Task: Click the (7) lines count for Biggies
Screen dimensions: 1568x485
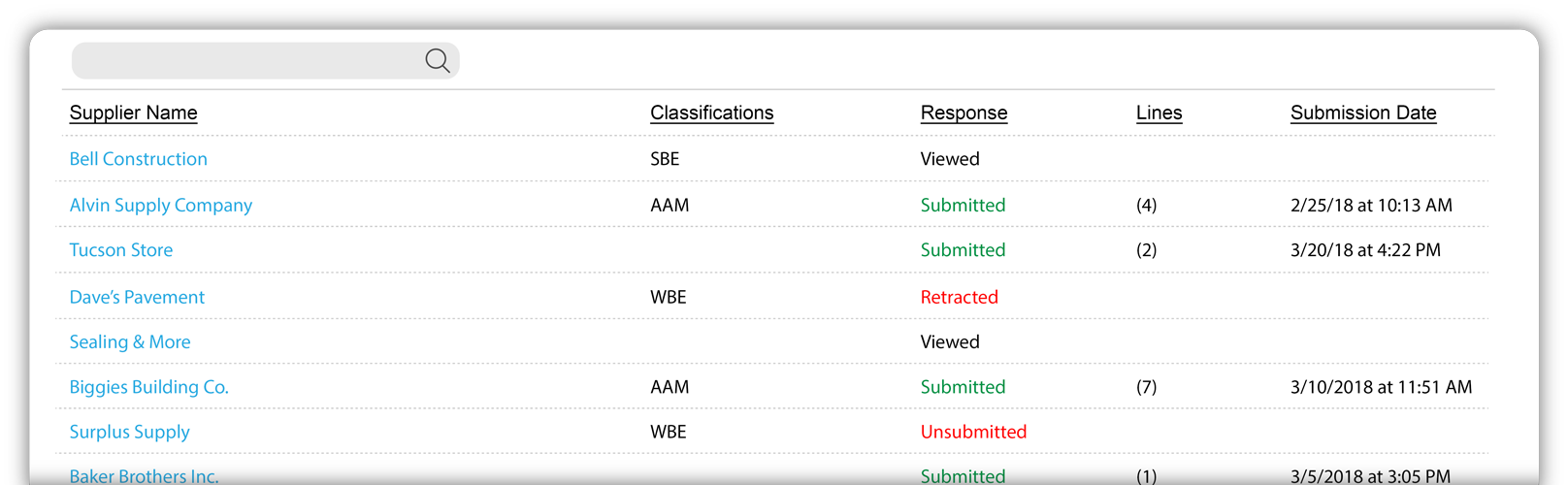Action: (1146, 387)
